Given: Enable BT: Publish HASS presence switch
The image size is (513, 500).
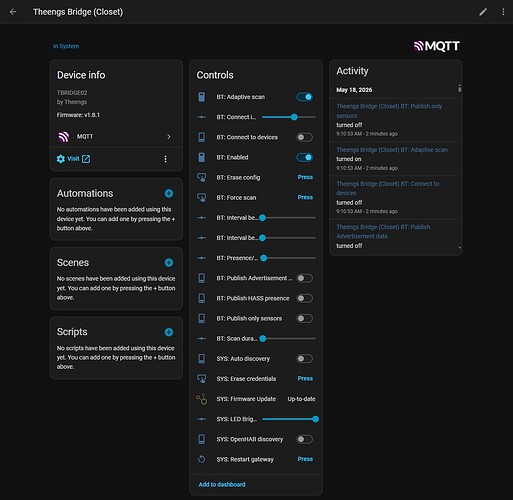Looking at the screenshot, I should coord(304,298).
